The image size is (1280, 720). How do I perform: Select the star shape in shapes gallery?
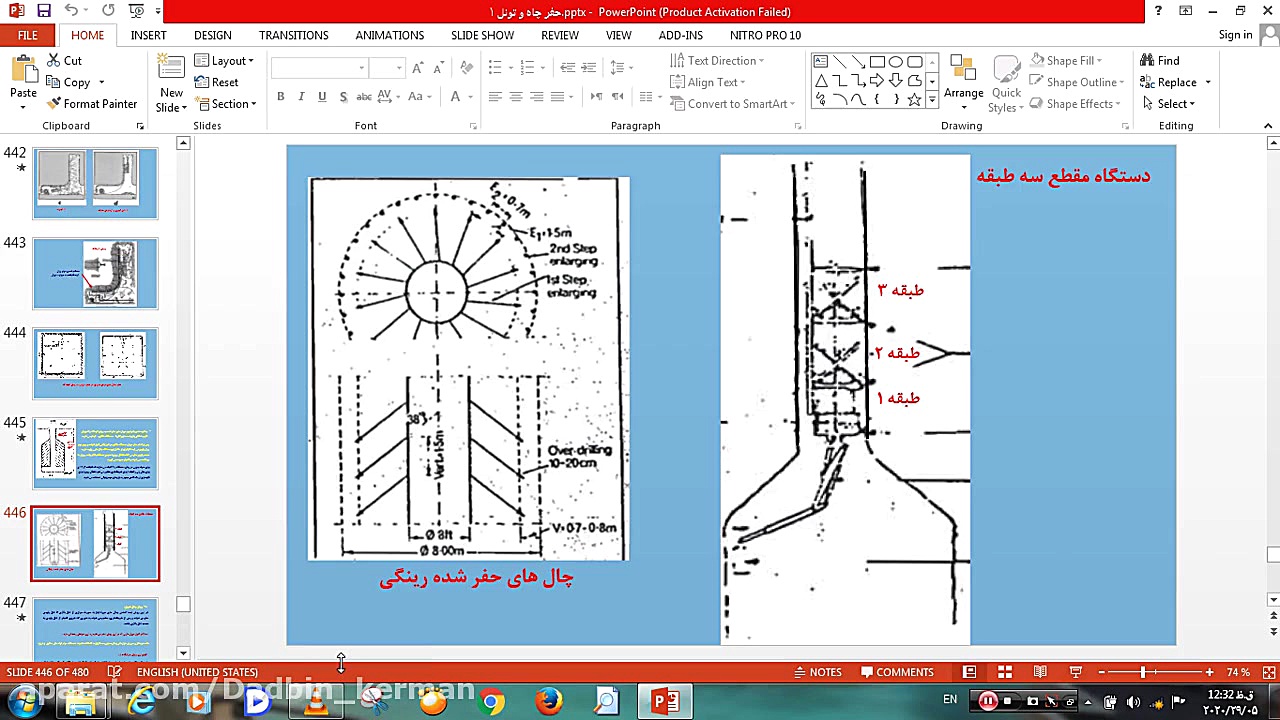point(913,100)
